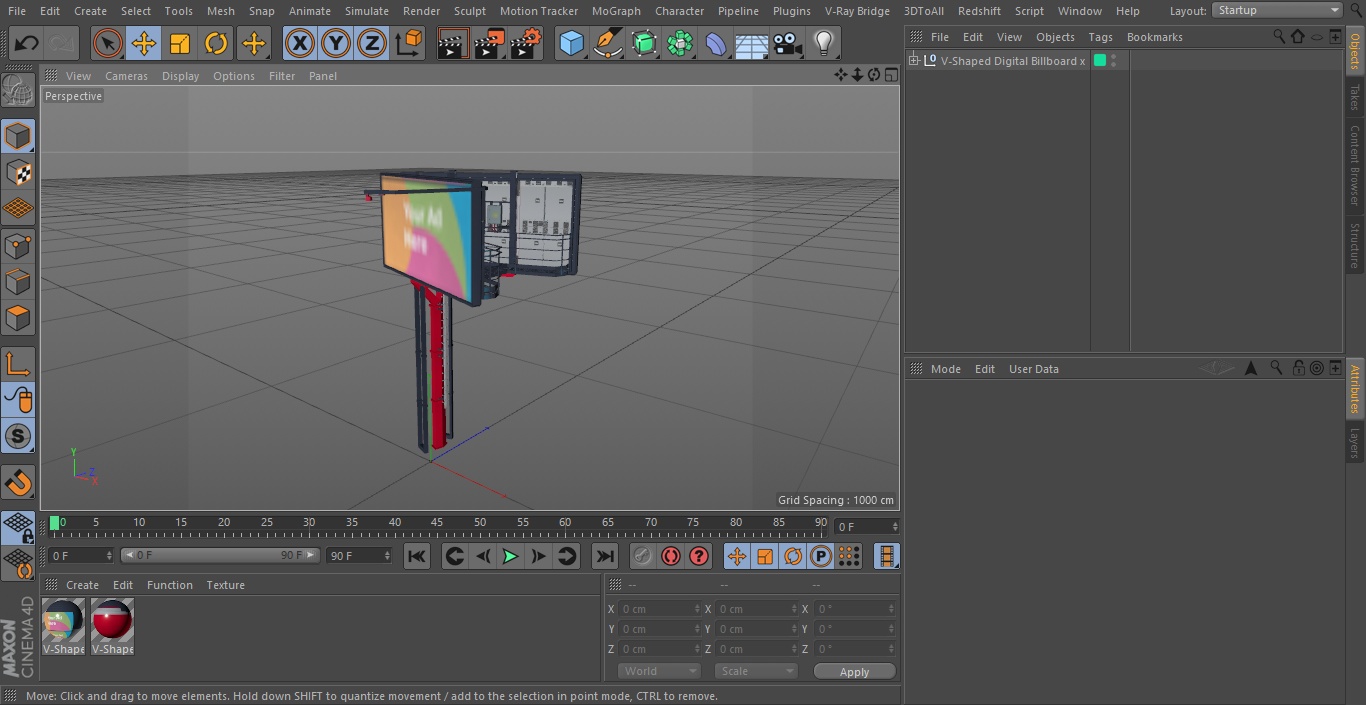Open the MoGraph menu
The height and width of the screenshot is (705, 1366).
coord(616,11)
